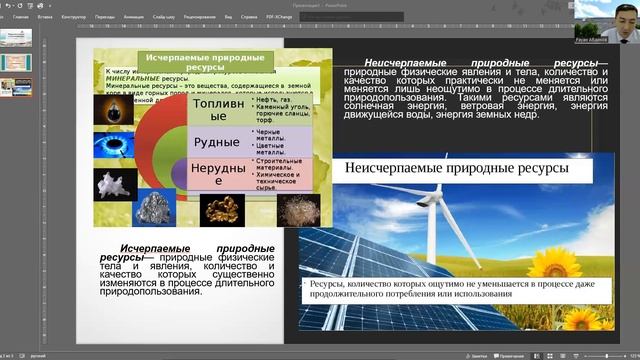Open the Вид ribbon tab
Screen dimensions: 640x360
point(228,17)
